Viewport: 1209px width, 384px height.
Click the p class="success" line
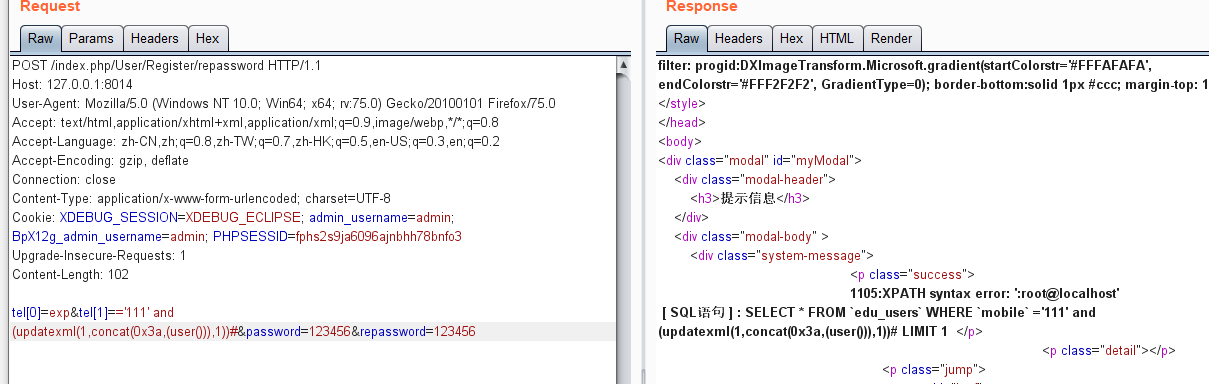point(912,274)
